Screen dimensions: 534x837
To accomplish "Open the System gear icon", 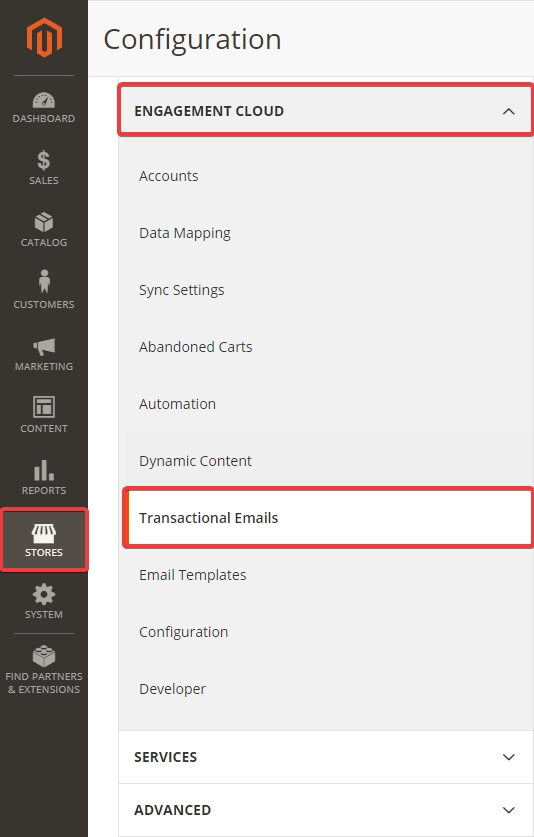I will pyautogui.click(x=44, y=595).
